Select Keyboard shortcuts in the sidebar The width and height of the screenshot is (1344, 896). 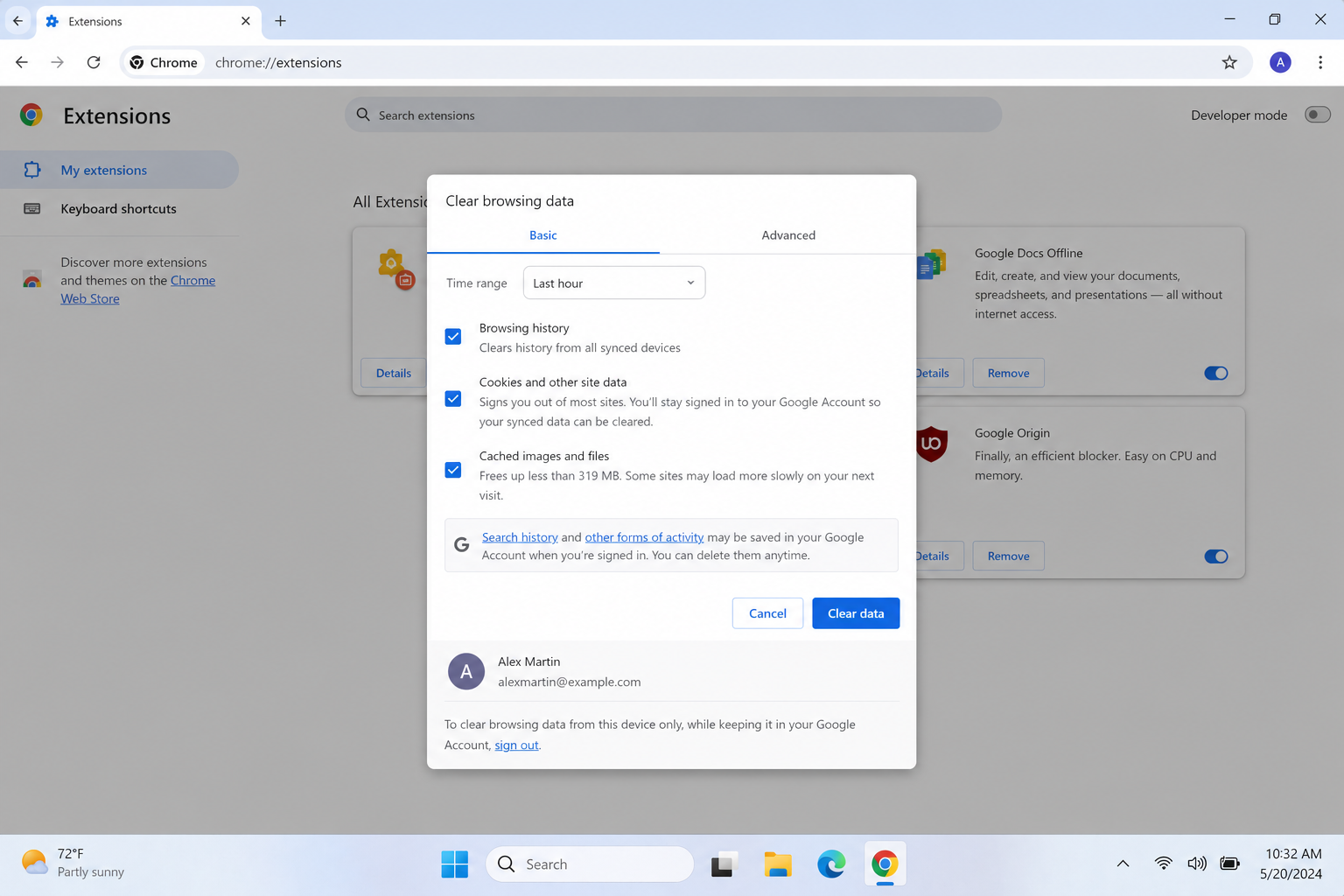(118, 208)
